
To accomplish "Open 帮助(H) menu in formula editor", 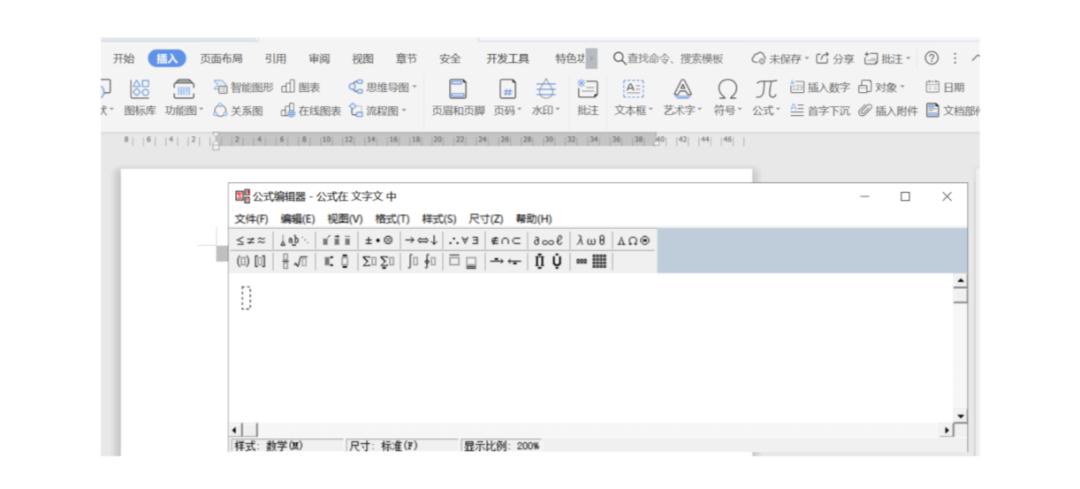I will tap(534, 218).
